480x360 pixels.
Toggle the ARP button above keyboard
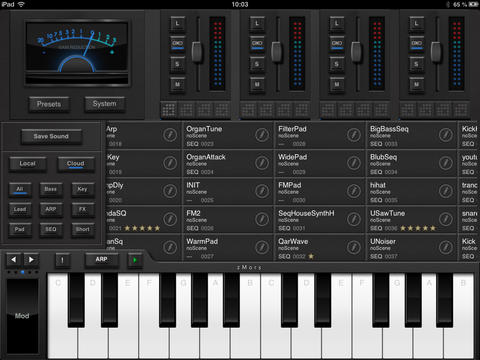(x=101, y=260)
